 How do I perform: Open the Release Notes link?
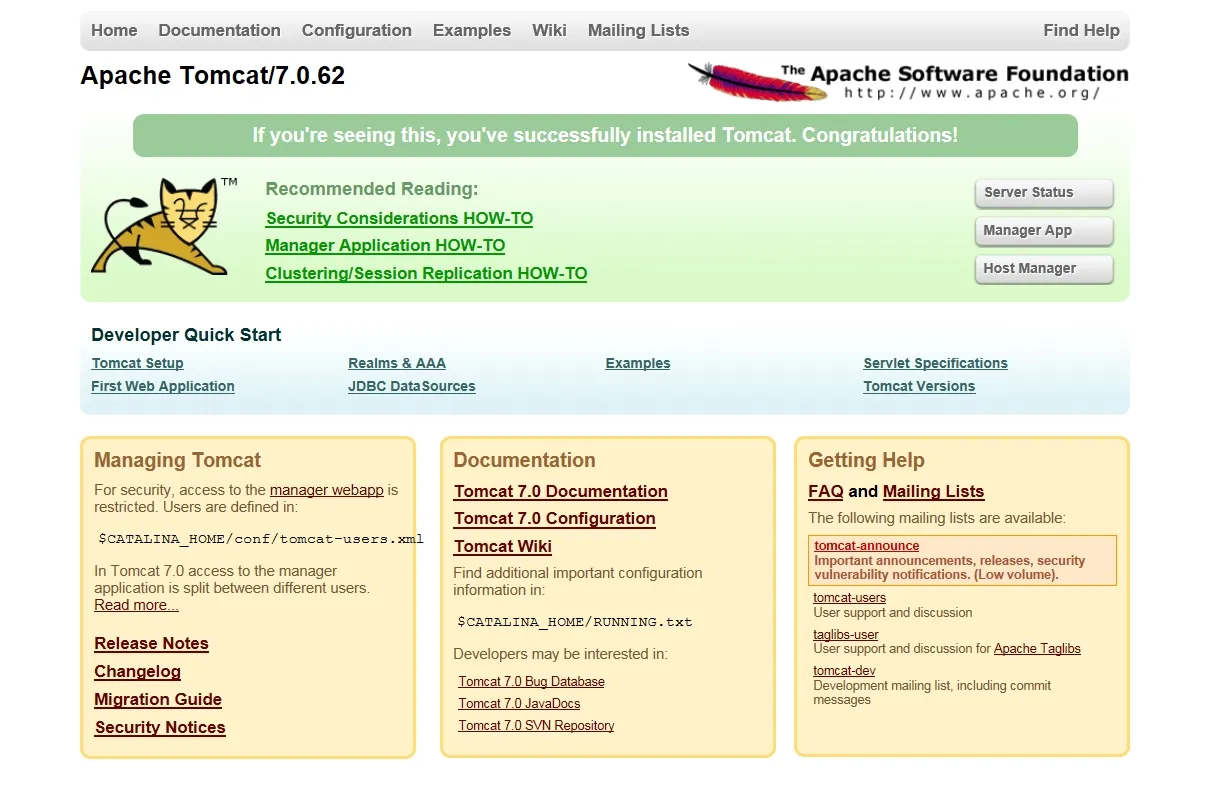click(x=151, y=643)
